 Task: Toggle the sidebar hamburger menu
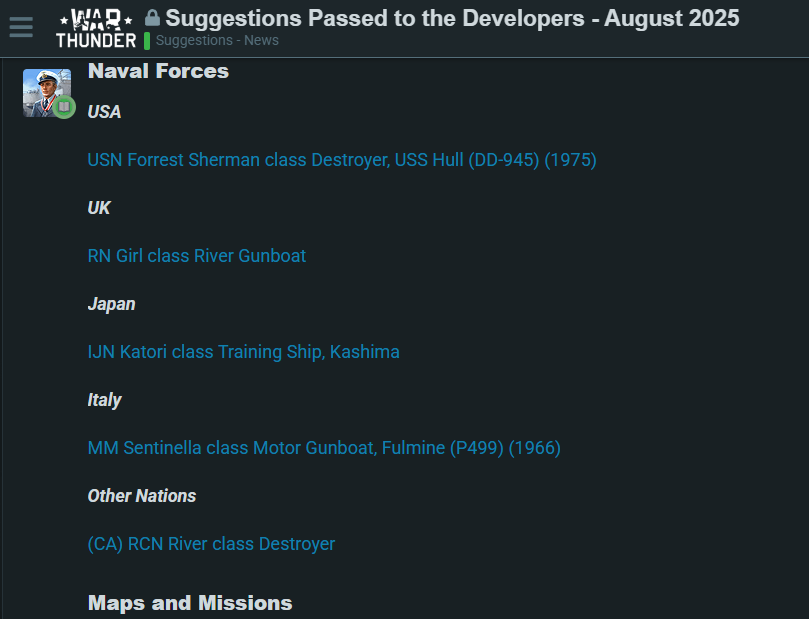[21, 27]
